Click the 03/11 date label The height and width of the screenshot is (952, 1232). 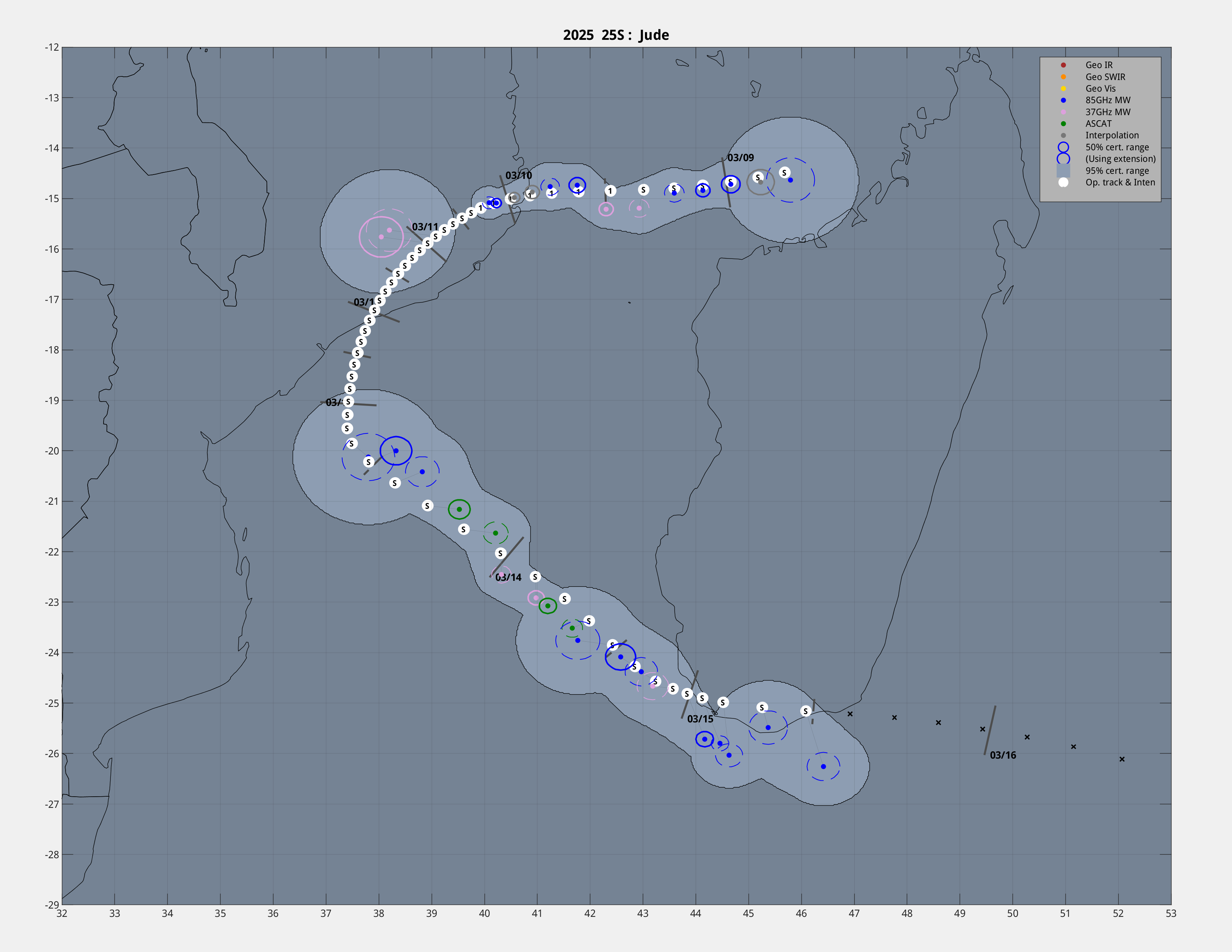[425, 227]
